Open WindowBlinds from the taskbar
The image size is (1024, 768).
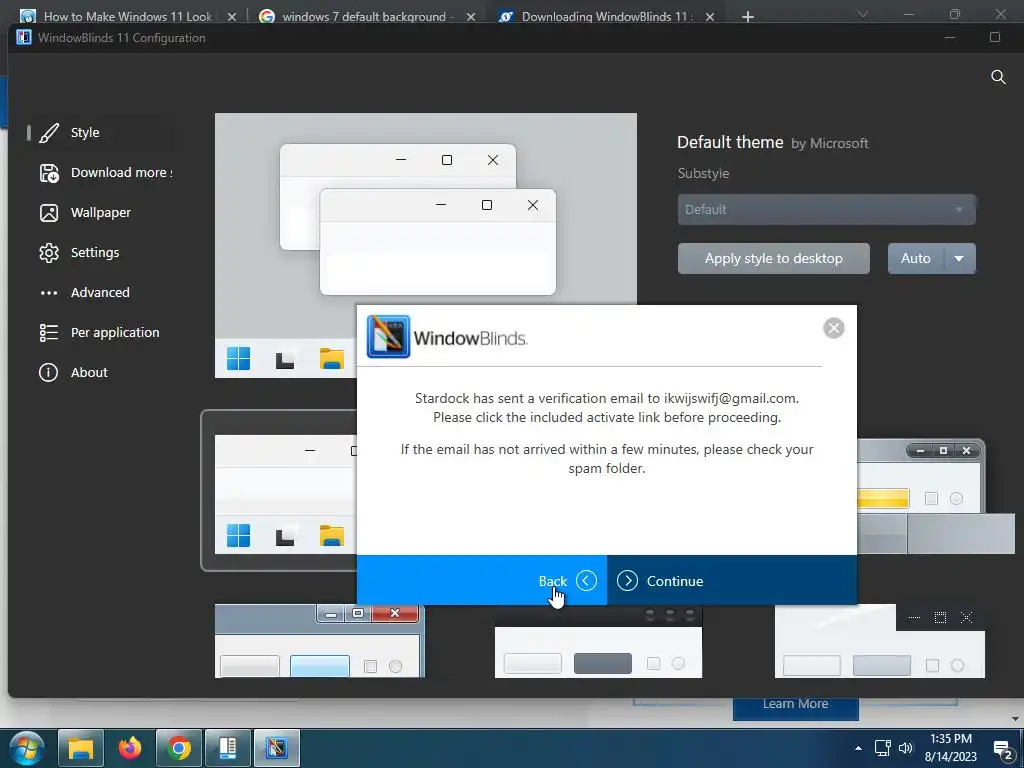(x=276, y=748)
